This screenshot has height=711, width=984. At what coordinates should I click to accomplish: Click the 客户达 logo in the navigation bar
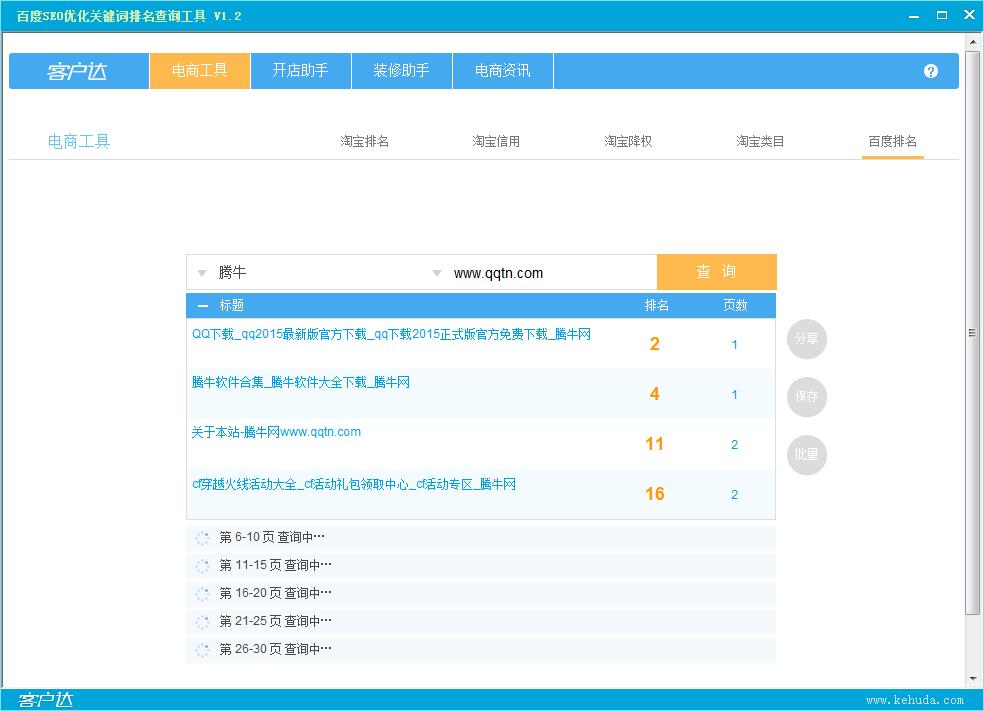77,71
